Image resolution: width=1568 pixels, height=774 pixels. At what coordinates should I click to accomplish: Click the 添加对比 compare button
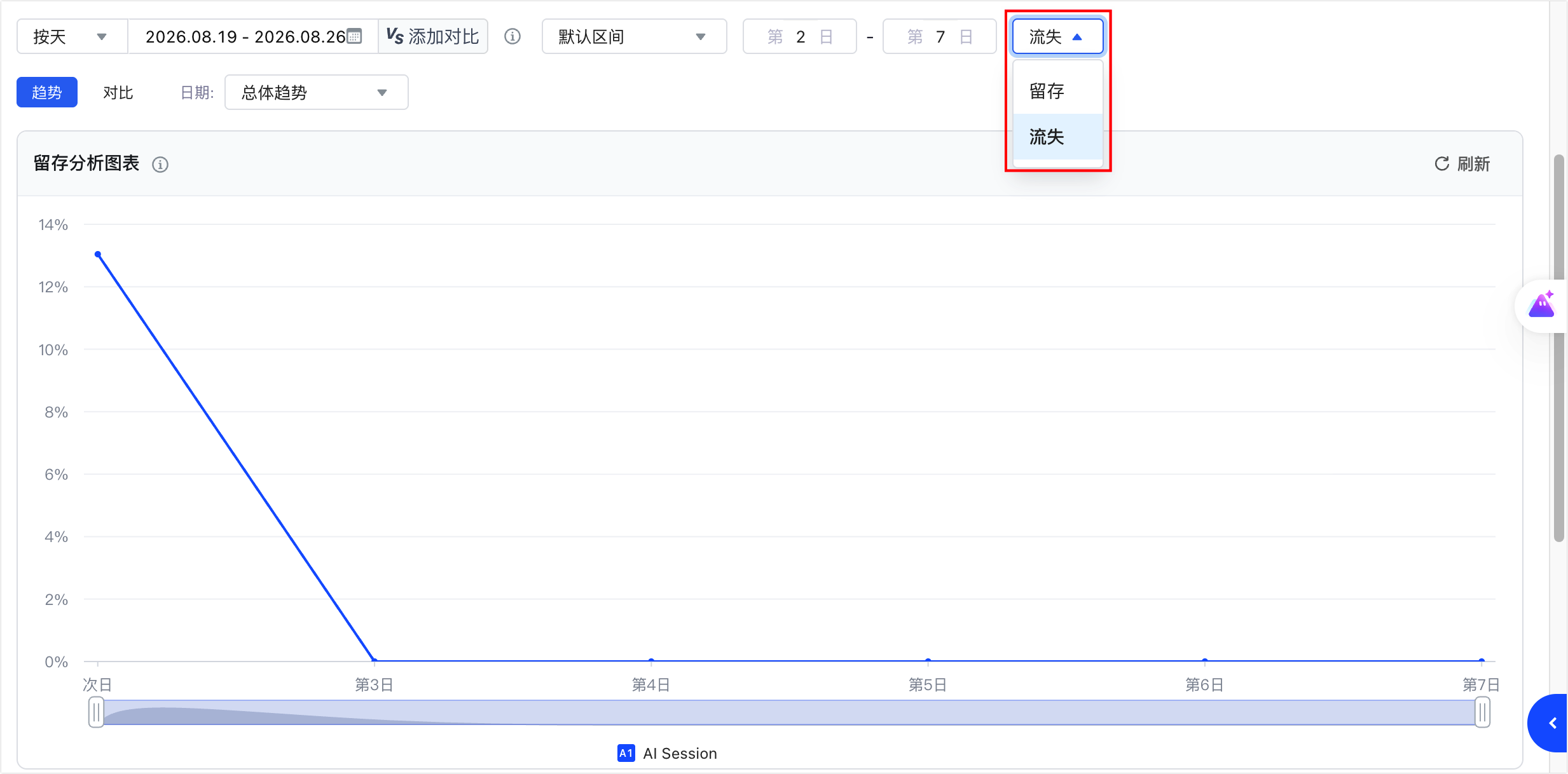click(x=433, y=36)
